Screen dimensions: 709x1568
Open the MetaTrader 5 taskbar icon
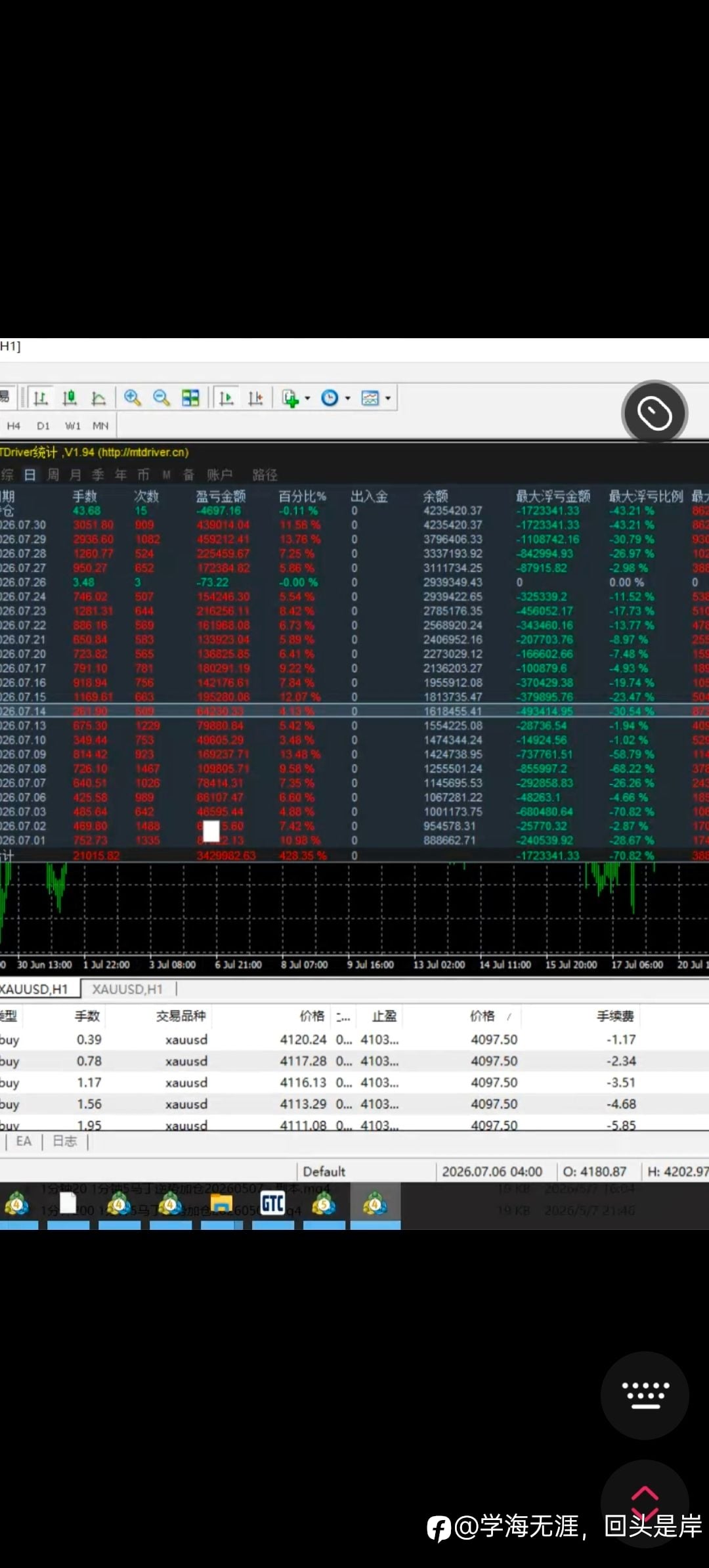324,1204
